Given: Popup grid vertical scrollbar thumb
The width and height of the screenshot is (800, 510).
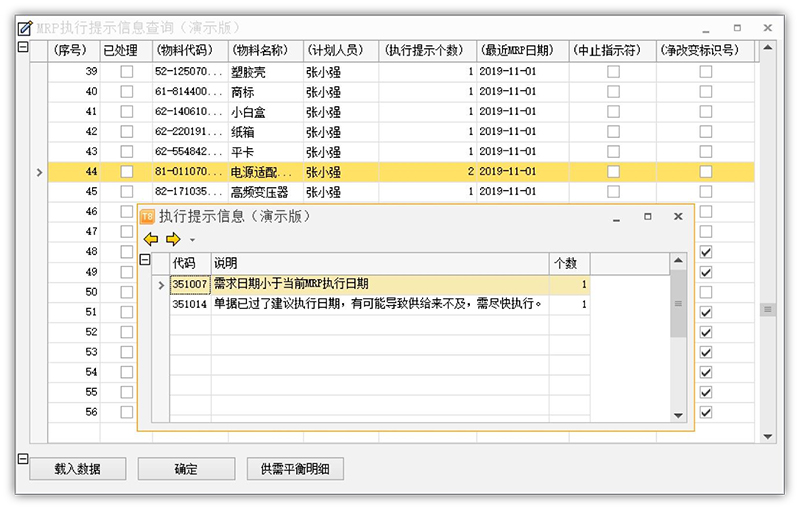Looking at the screenshot, I should pos(678,304).
